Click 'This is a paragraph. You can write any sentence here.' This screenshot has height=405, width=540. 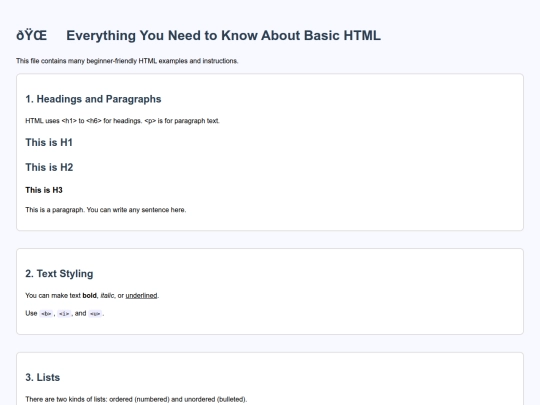click(x=105, y=210)
